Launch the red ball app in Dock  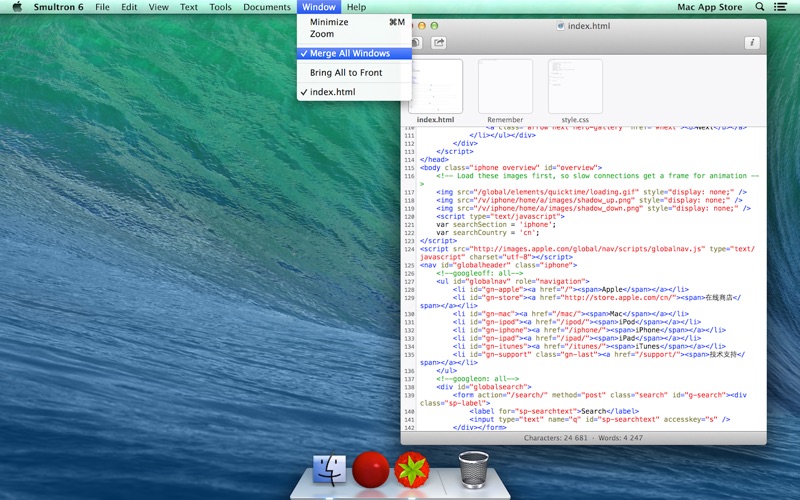[x=371, y=469]
